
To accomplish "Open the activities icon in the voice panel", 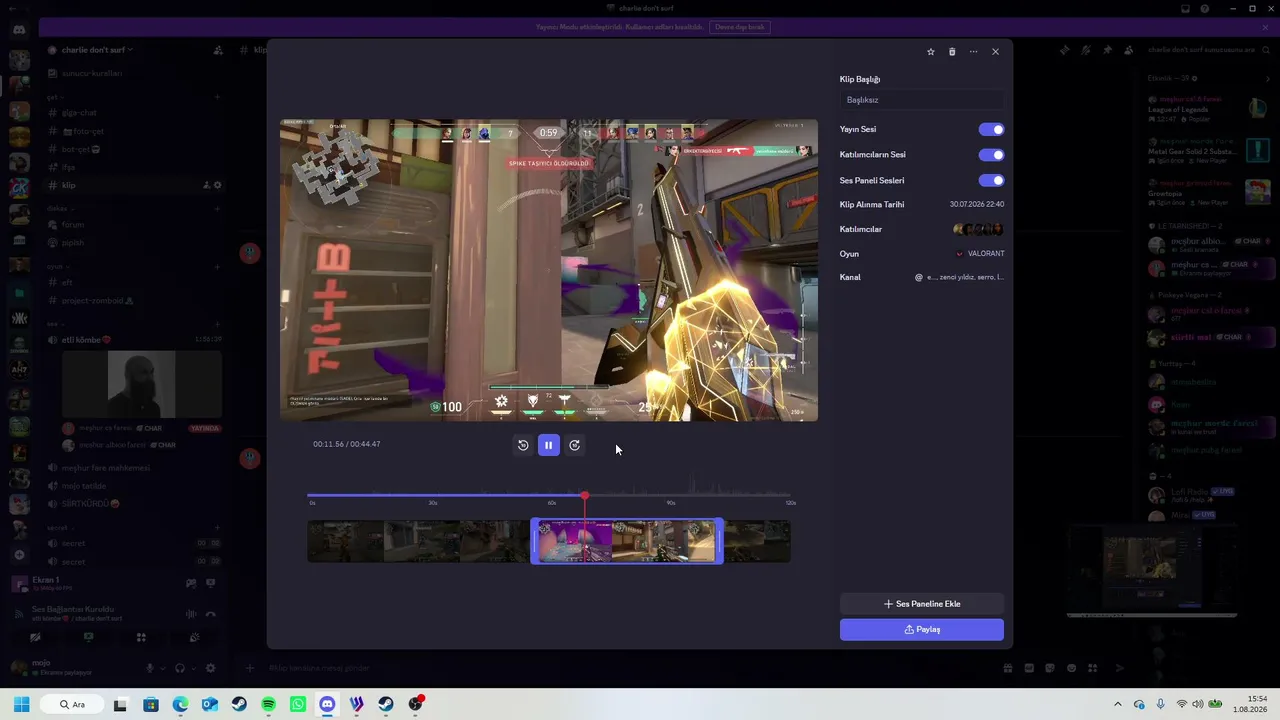I will click(x=141, y=637).
